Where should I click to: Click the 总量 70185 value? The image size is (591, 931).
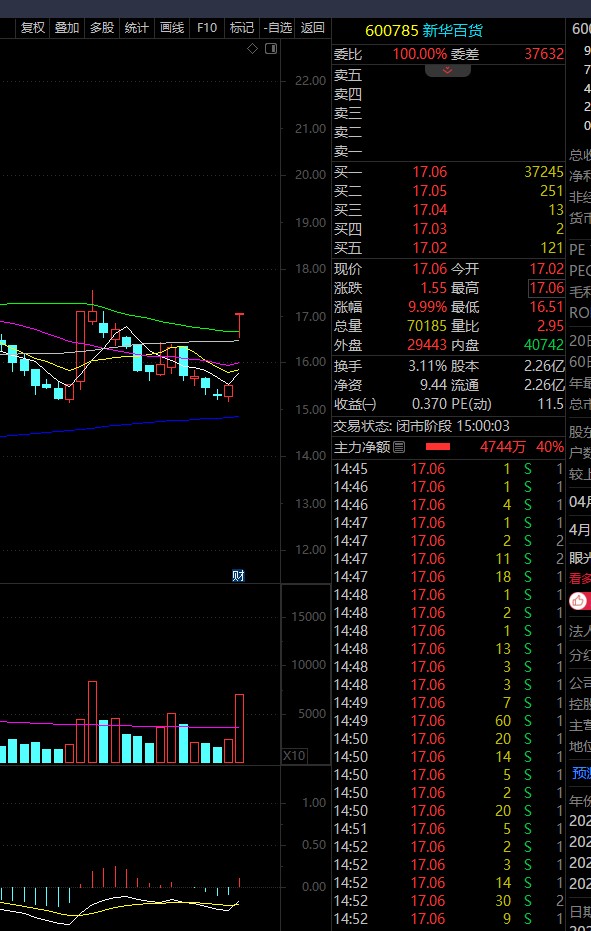(427, 326)
